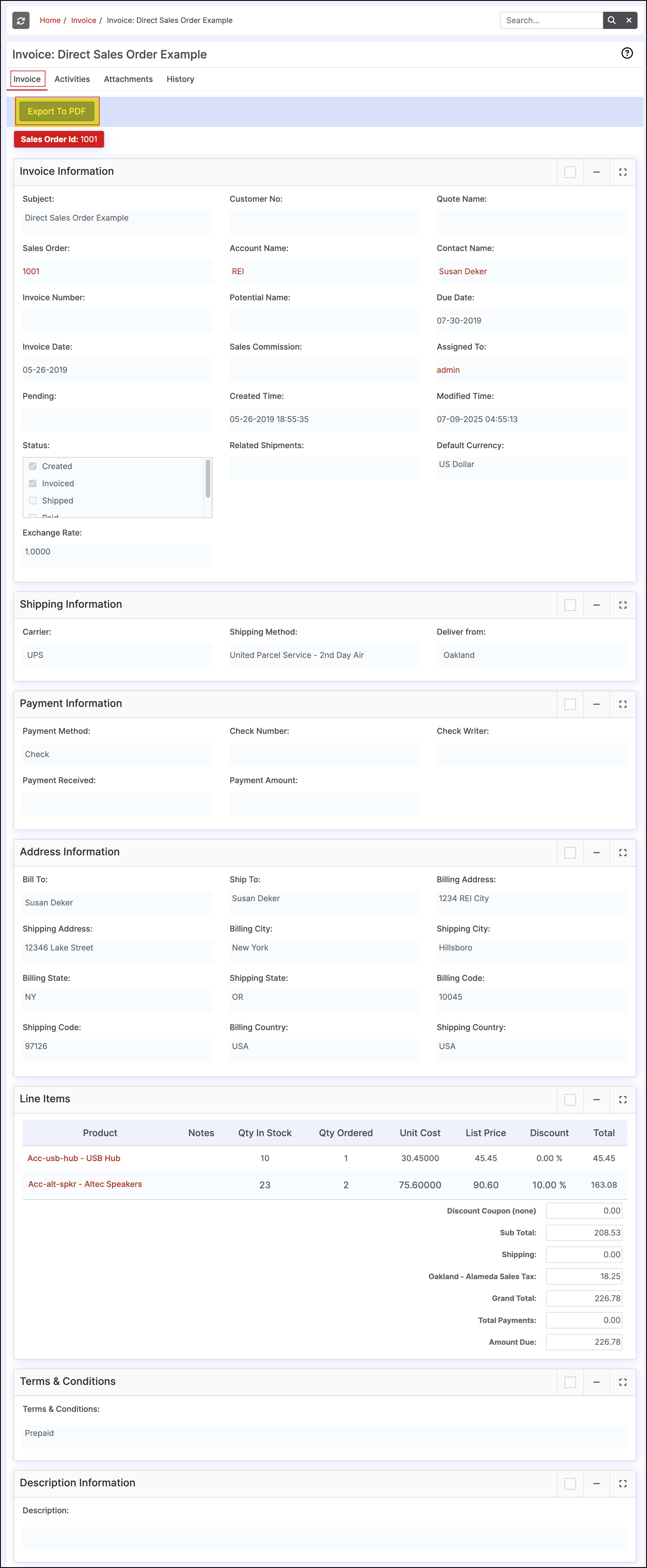Maximize the Shipping Information panel
Screen dimensions: 647x1568
[x=622, y=605]
